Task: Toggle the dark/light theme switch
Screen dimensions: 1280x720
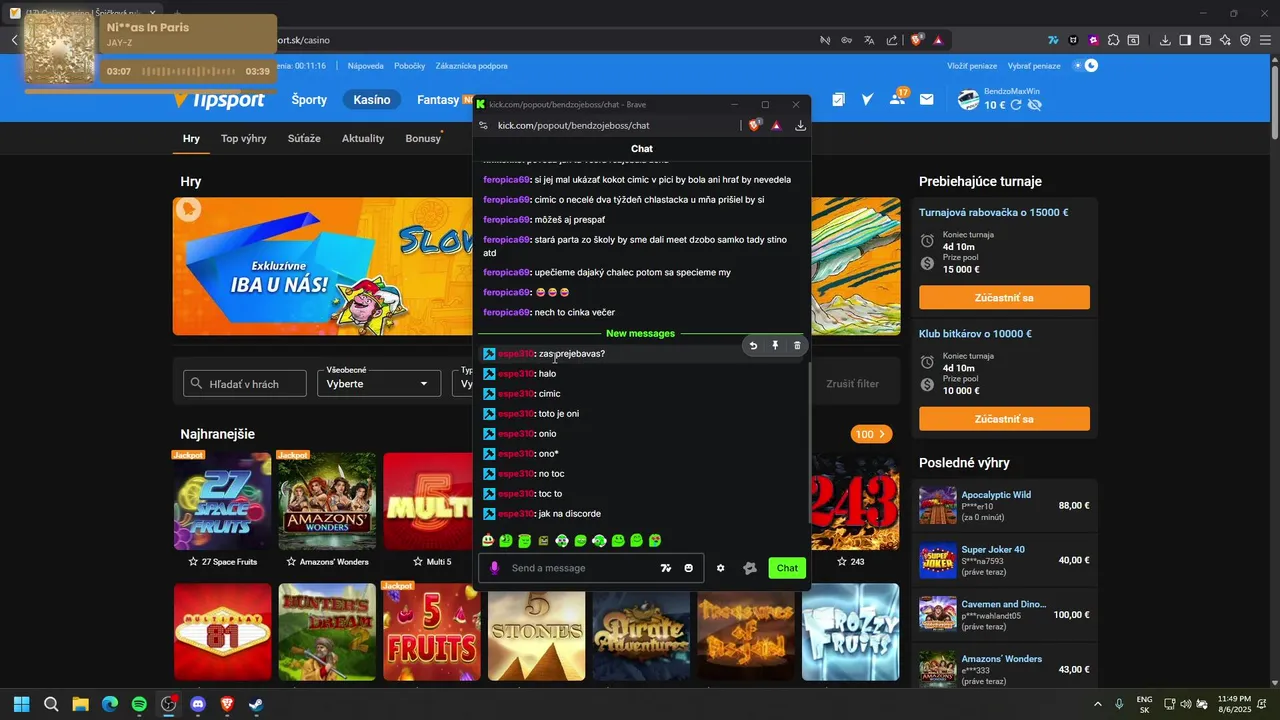Action: [x=1085, y=65]
